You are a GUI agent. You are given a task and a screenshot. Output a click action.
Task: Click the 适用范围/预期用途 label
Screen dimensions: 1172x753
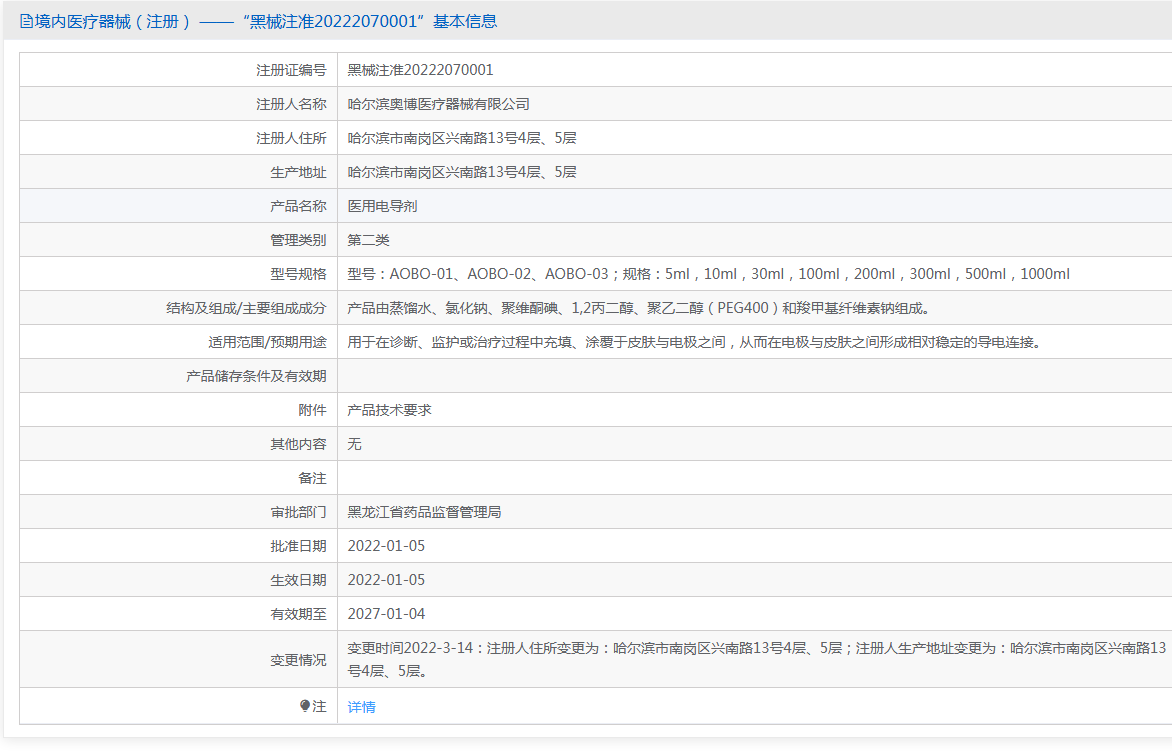point(268,342)
